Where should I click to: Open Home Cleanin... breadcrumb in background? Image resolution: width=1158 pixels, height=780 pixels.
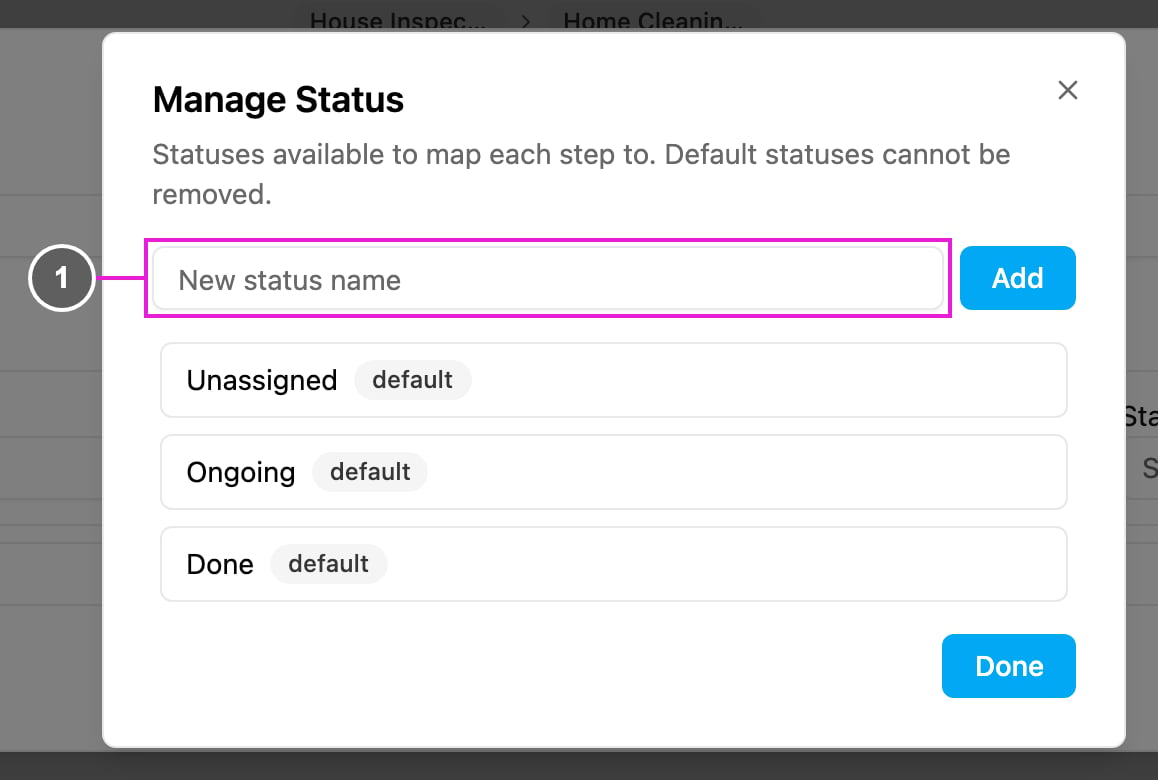point(653,20)
